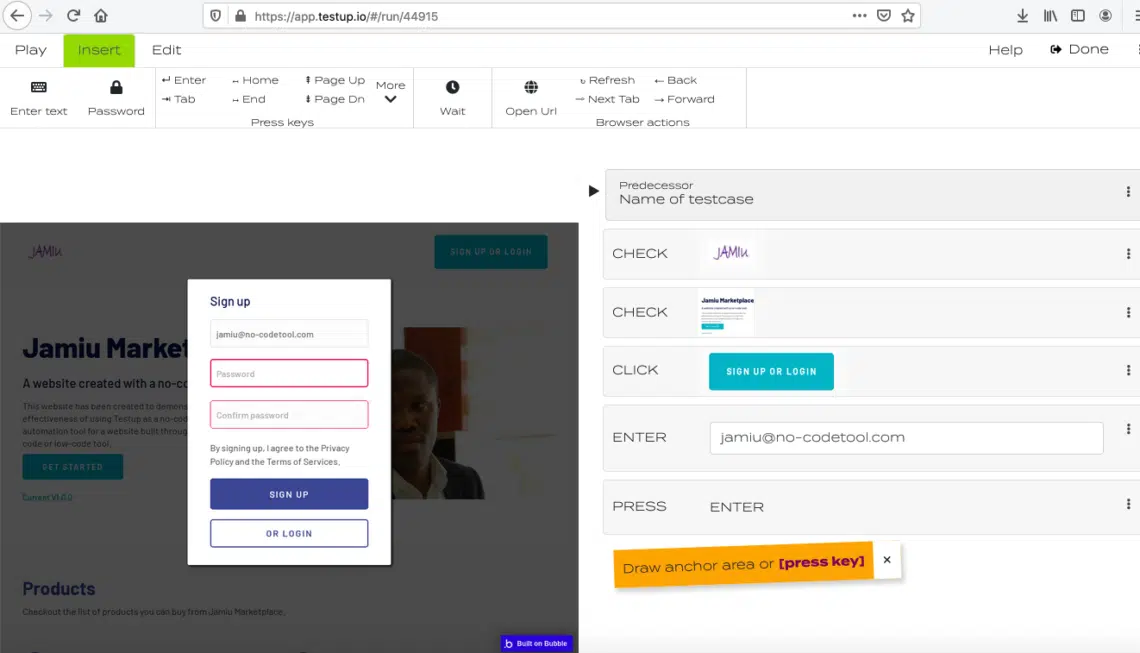1140x653 pixels.
Task: Open the Firefox account icon
Action: 1105,15
